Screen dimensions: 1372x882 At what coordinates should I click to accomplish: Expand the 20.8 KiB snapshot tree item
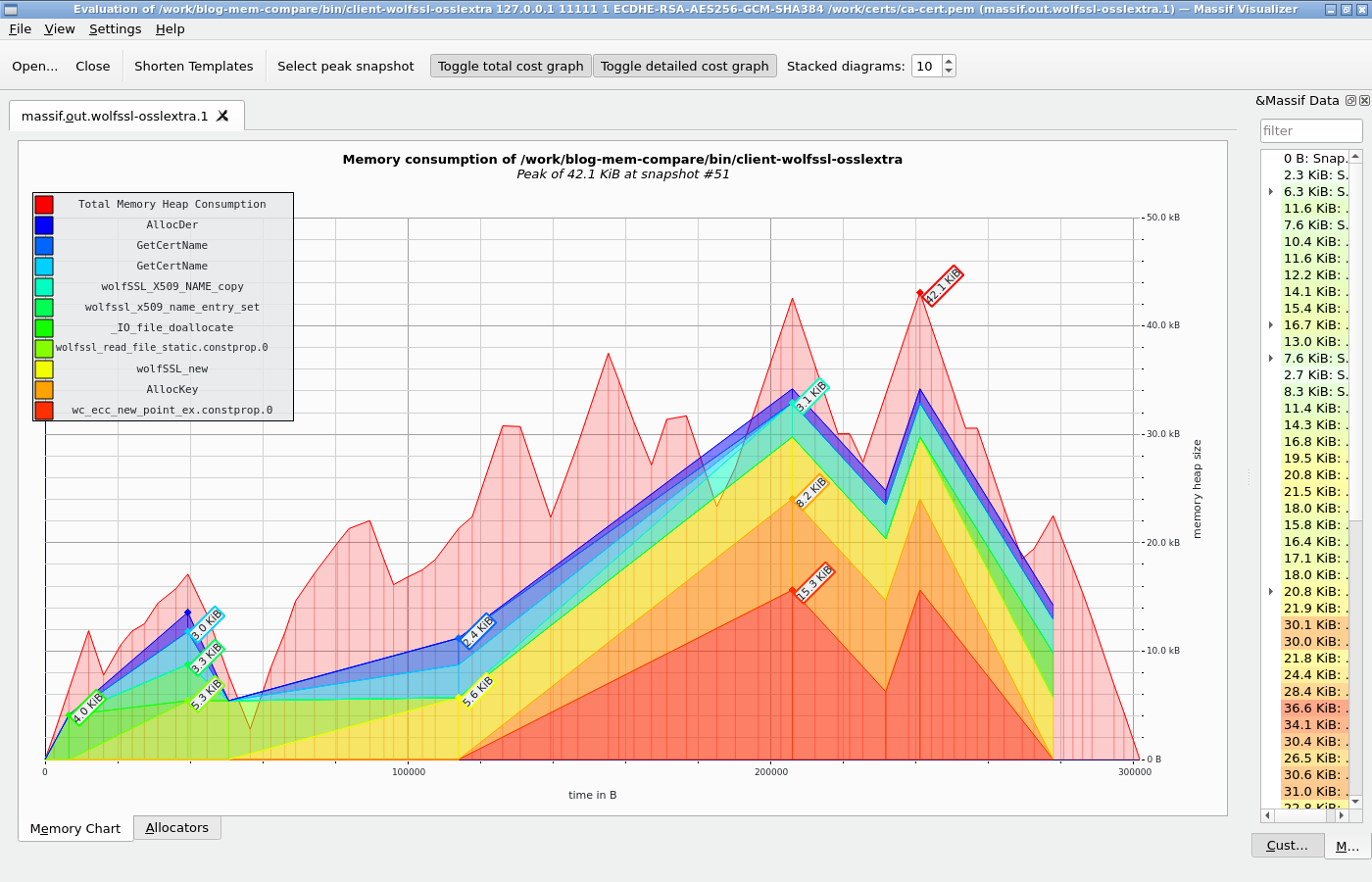point(1271,592)
